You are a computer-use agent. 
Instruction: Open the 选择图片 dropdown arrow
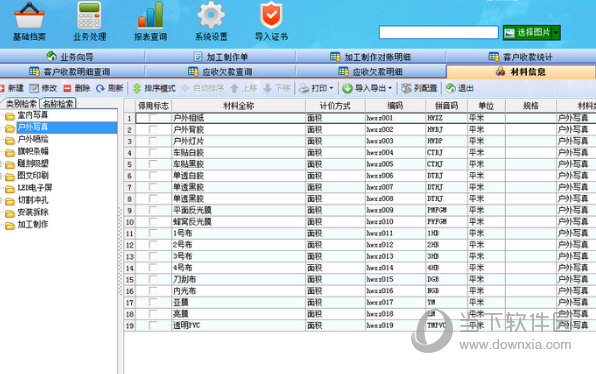(x=556, y=33)
